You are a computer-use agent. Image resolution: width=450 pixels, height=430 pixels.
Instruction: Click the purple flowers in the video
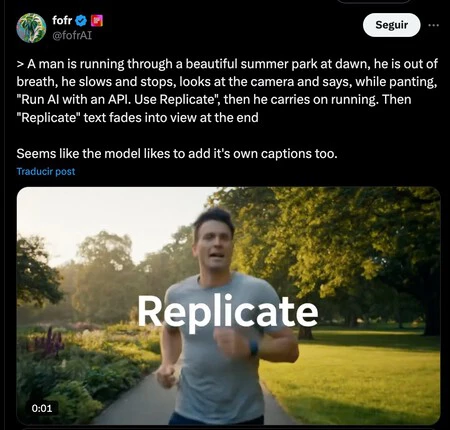[49, 342]
